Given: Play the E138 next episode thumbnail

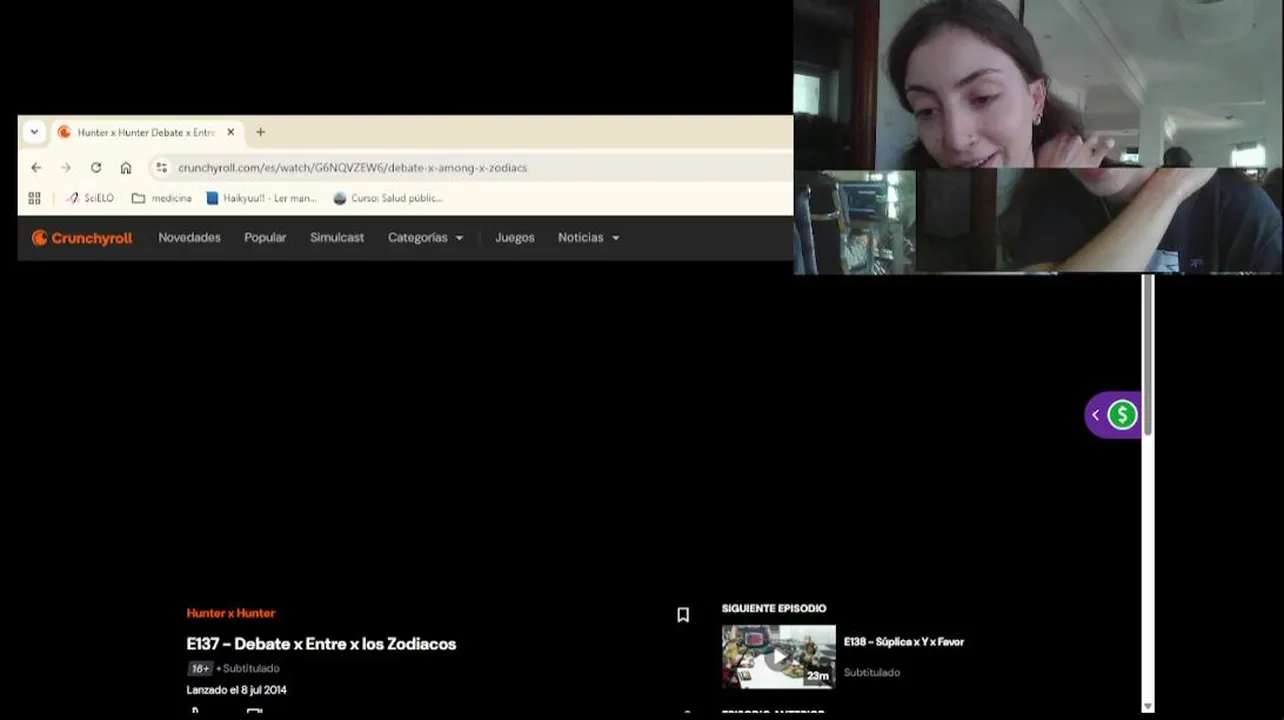Looking at the screenshot, I should (x=779, y=657).
